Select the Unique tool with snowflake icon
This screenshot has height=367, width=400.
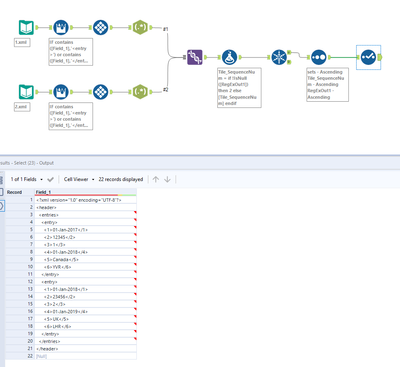click(279, 57)
